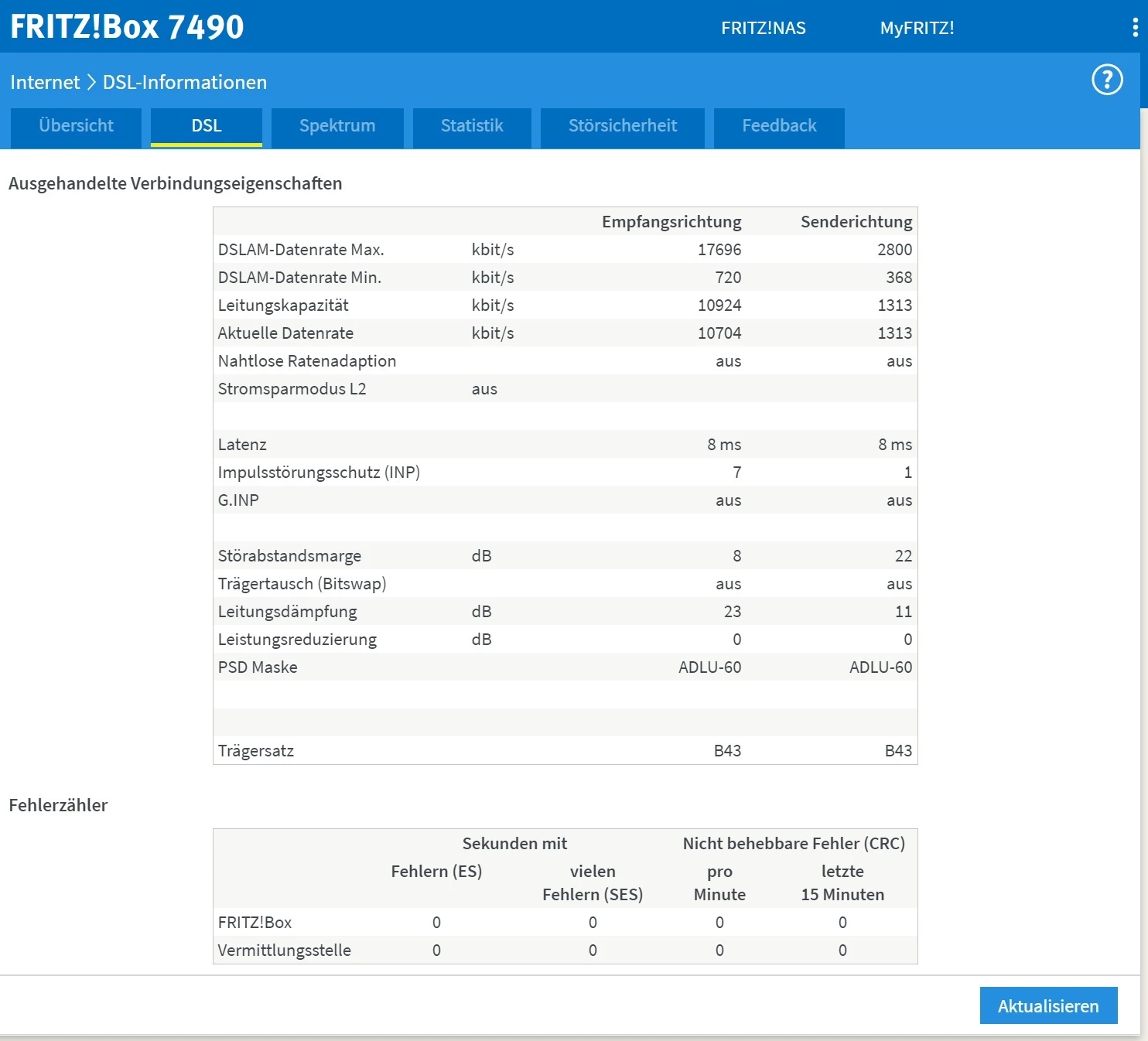
Task: Open the three-dot menu in header
Action: (1135, 28)
